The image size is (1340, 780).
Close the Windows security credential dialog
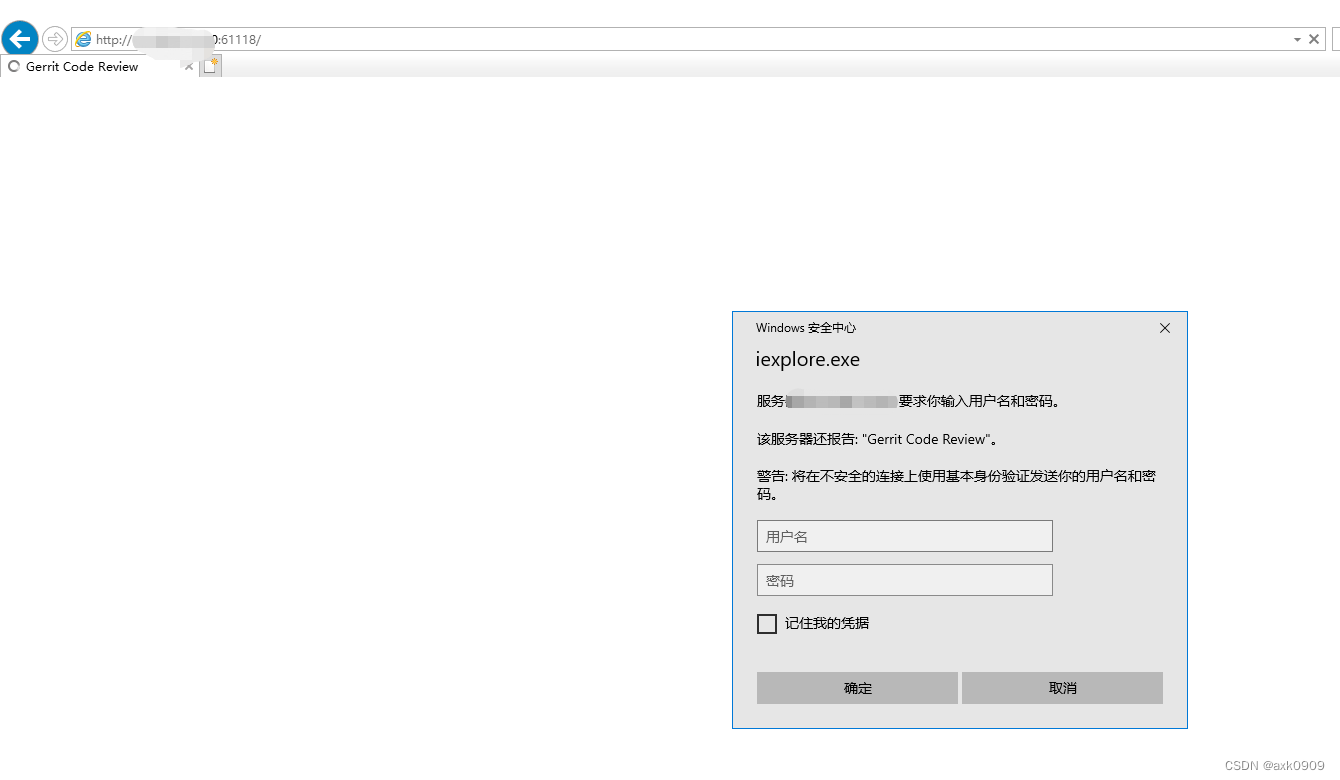(x=1164, y=327)
